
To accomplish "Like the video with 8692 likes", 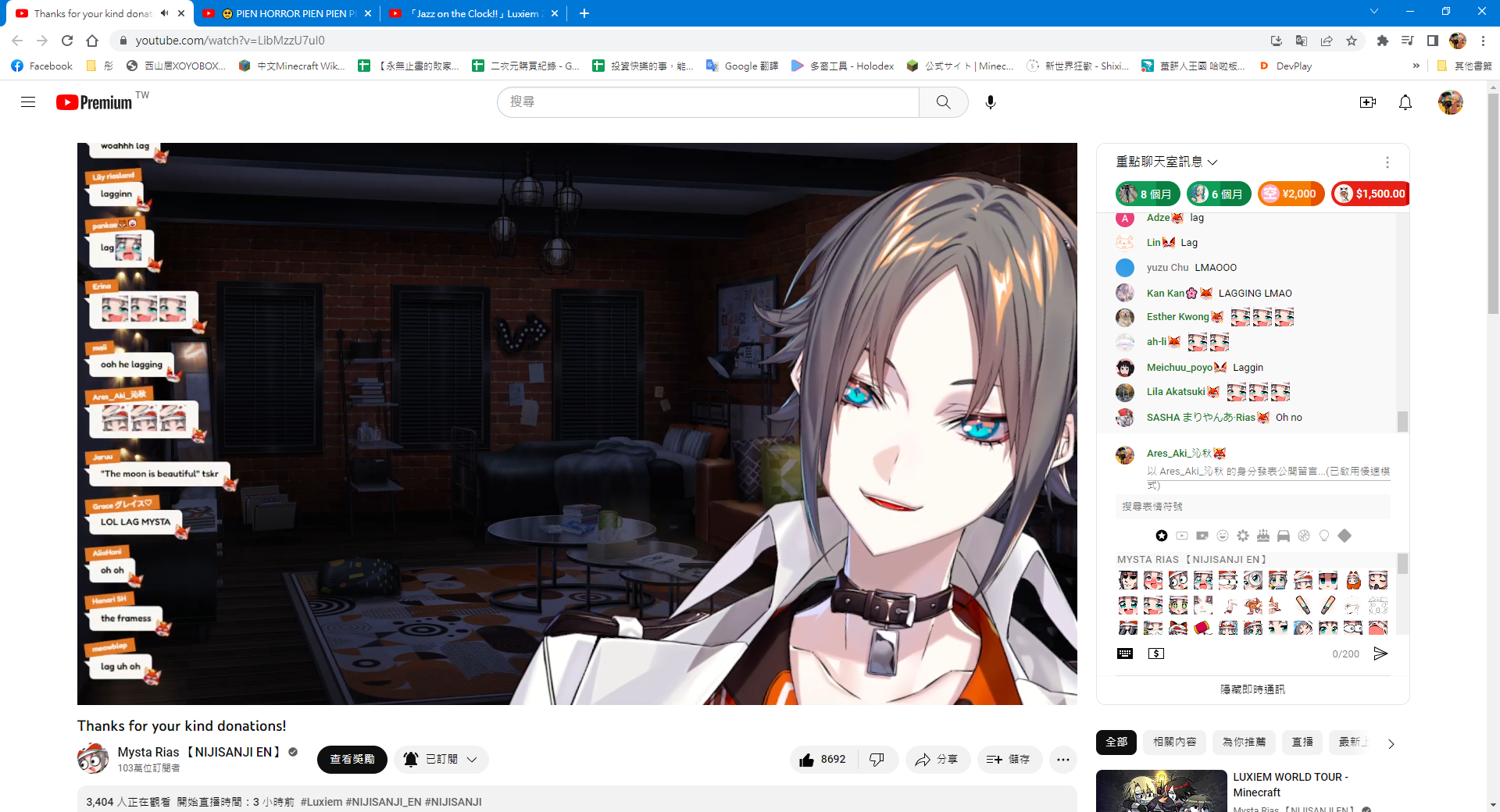I will pyautogui.click(x=823, y=760).
